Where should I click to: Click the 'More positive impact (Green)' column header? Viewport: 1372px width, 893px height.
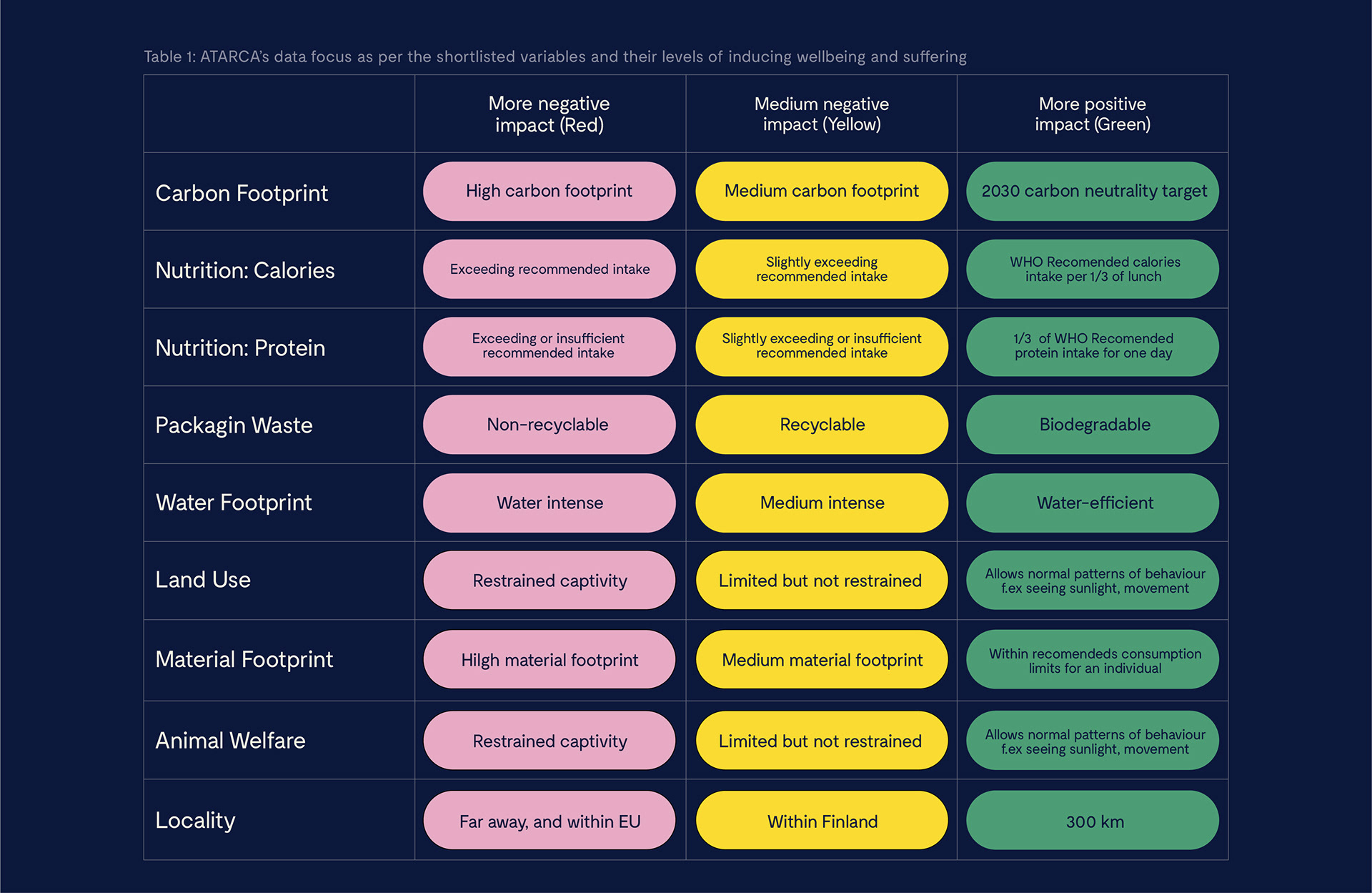point(1093,114)
